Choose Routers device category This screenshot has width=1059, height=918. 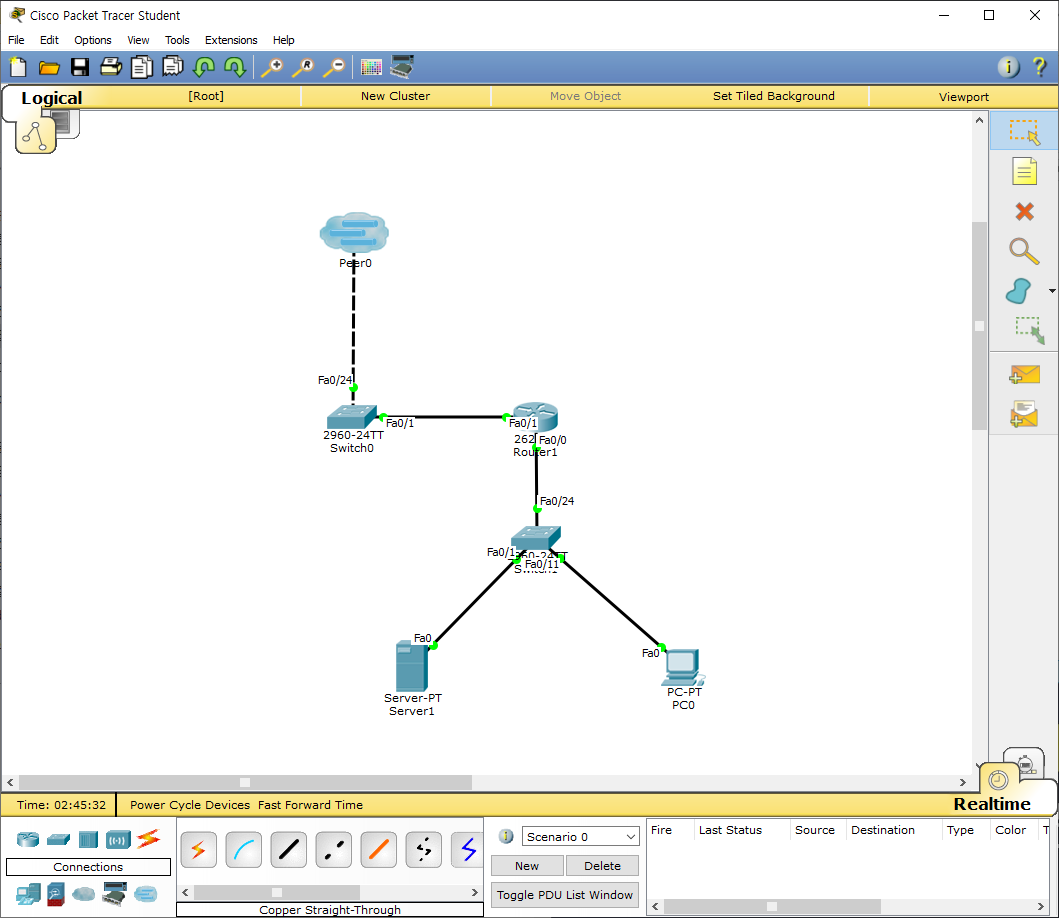[28, 839]
